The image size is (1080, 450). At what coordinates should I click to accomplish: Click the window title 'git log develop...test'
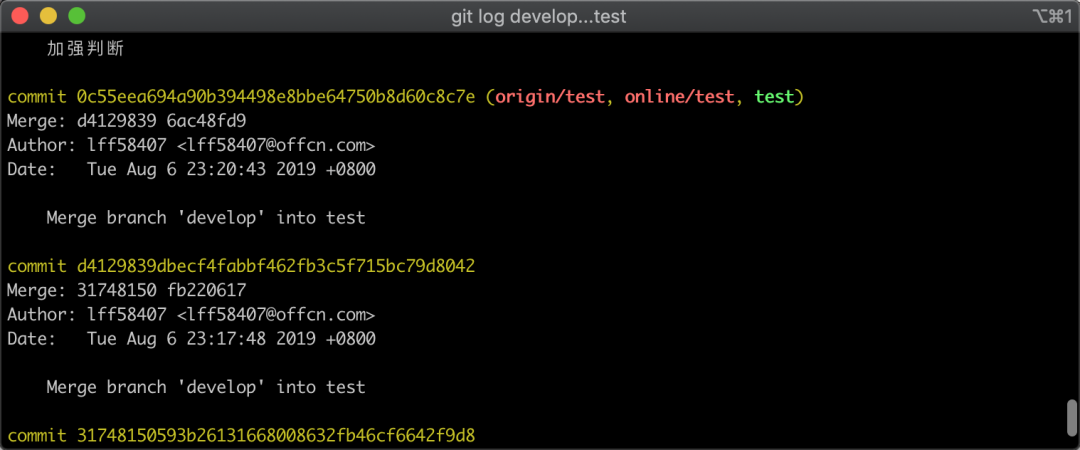tap(540, 17)
